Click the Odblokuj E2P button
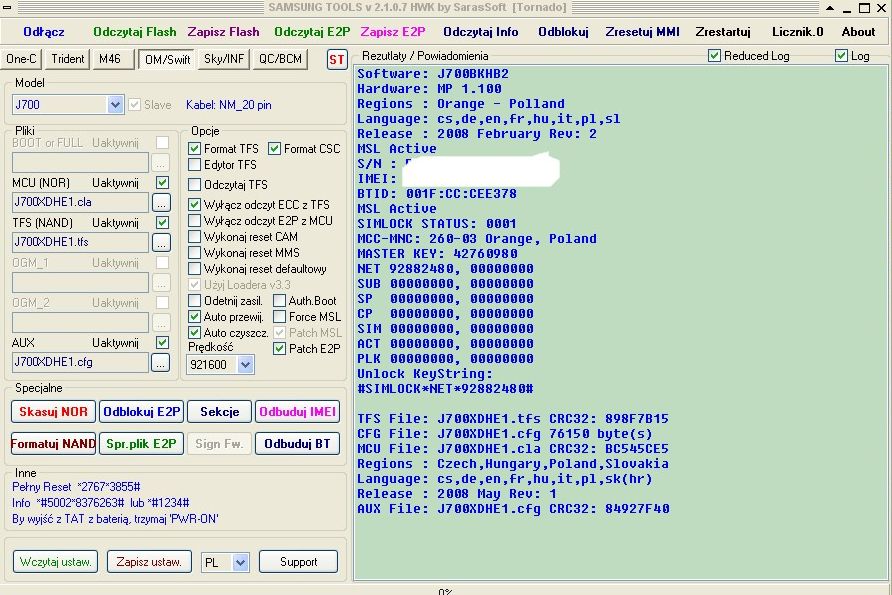The height and width of the screenshot is (595, 892). (142, 412)
